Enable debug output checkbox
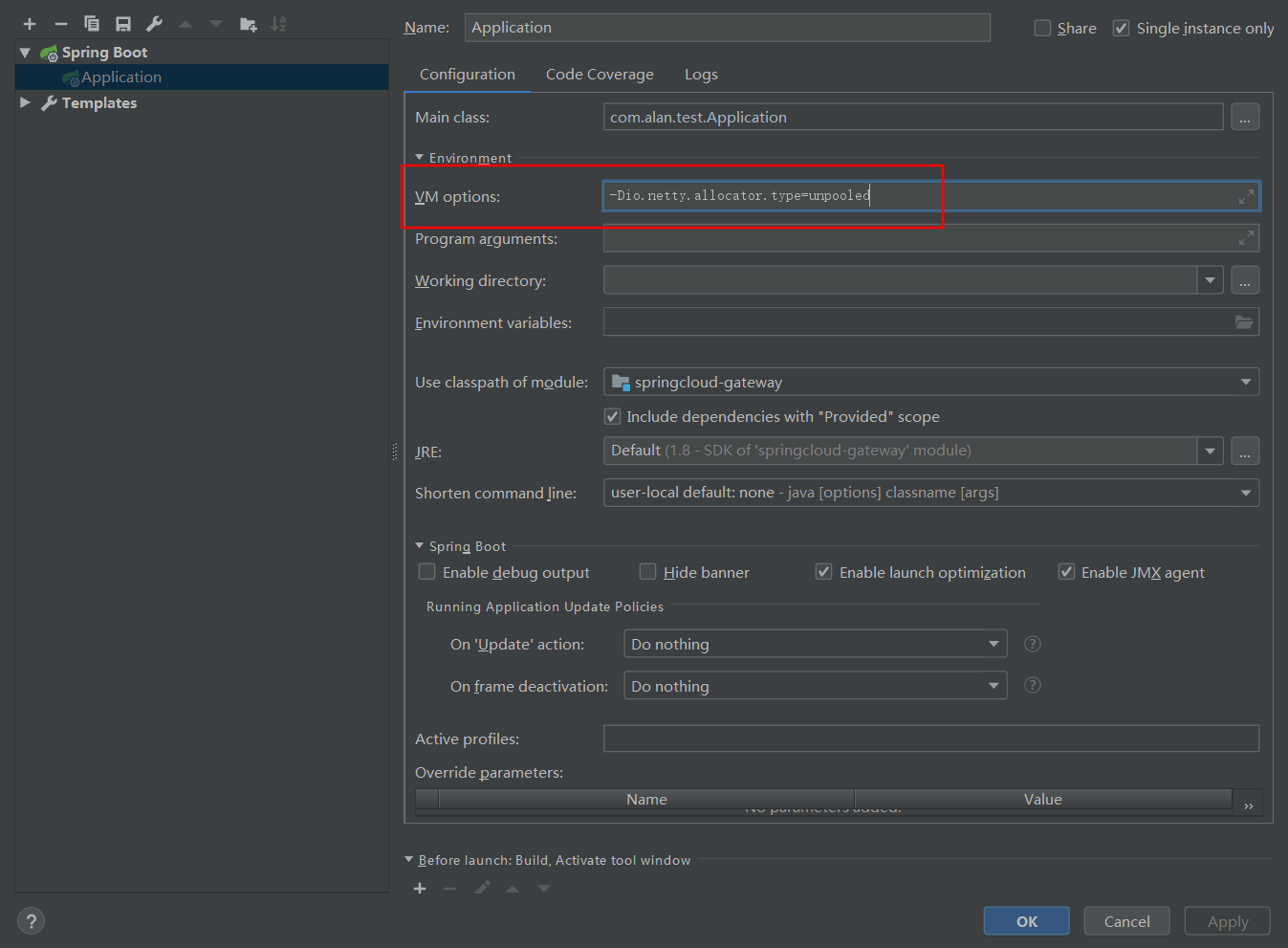 [427, 572]
